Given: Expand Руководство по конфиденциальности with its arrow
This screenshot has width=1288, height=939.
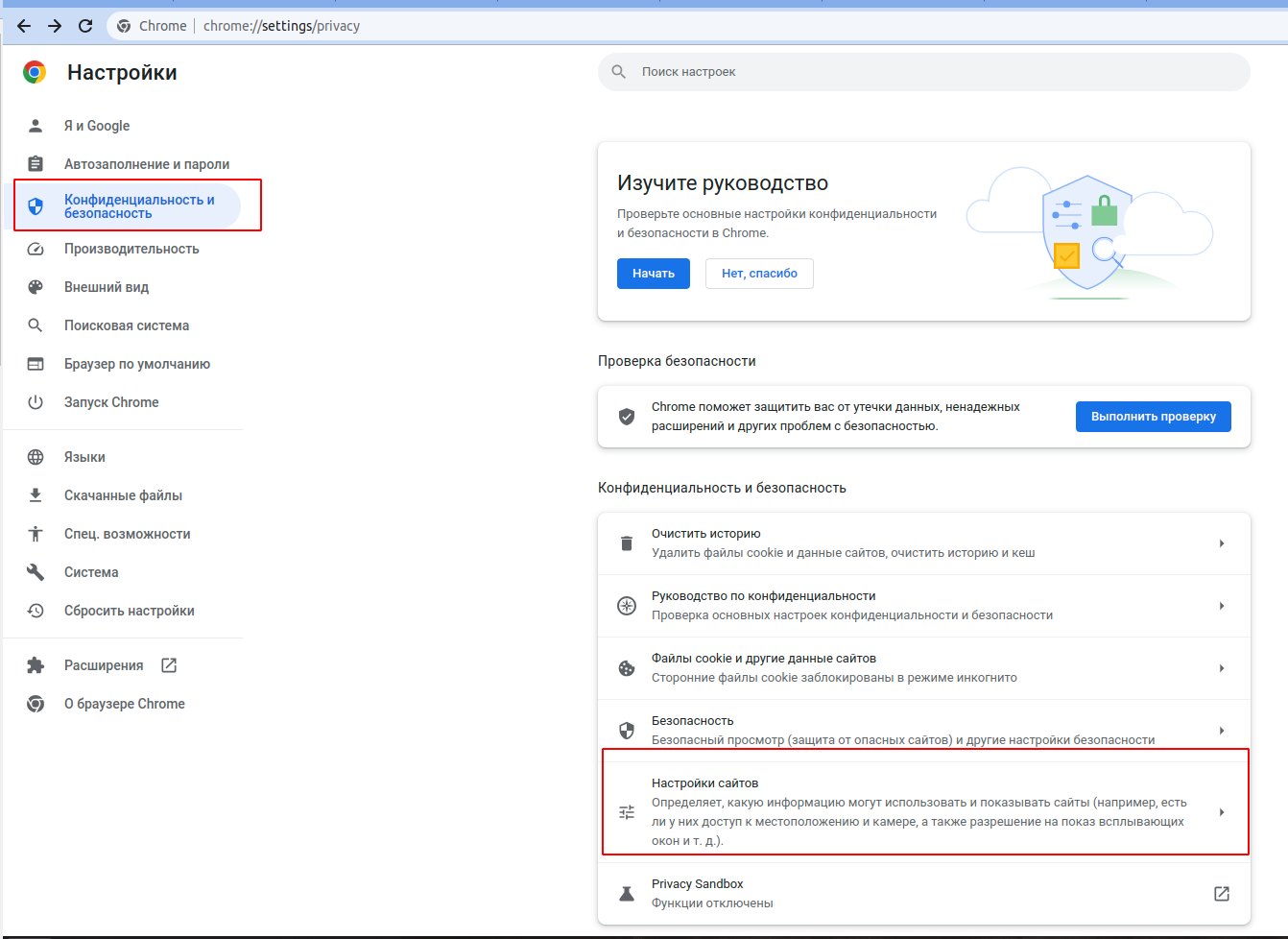Looking at the screenshot, I should [1222, 606].
